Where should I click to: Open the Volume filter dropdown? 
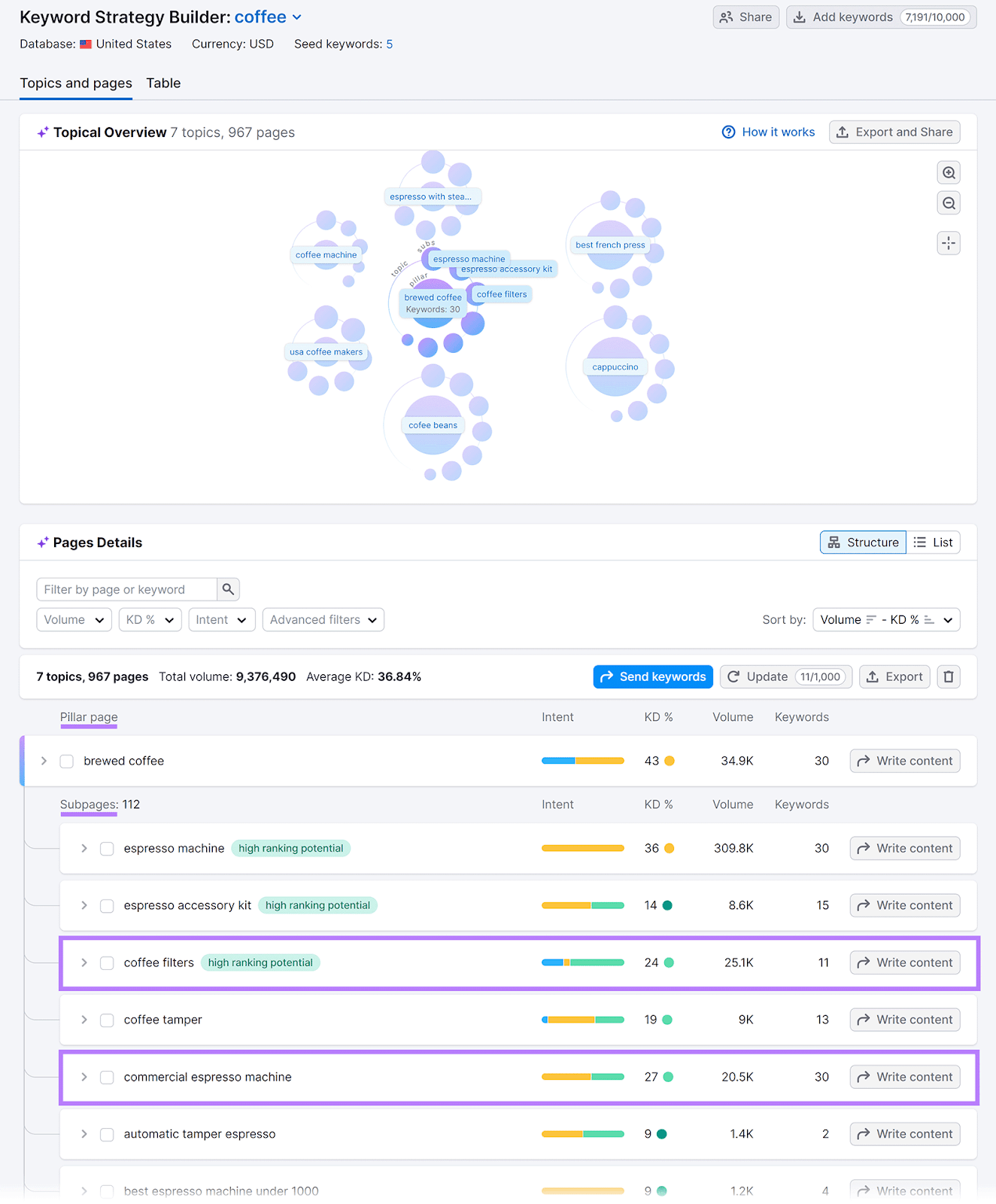[x=74, y=619]
